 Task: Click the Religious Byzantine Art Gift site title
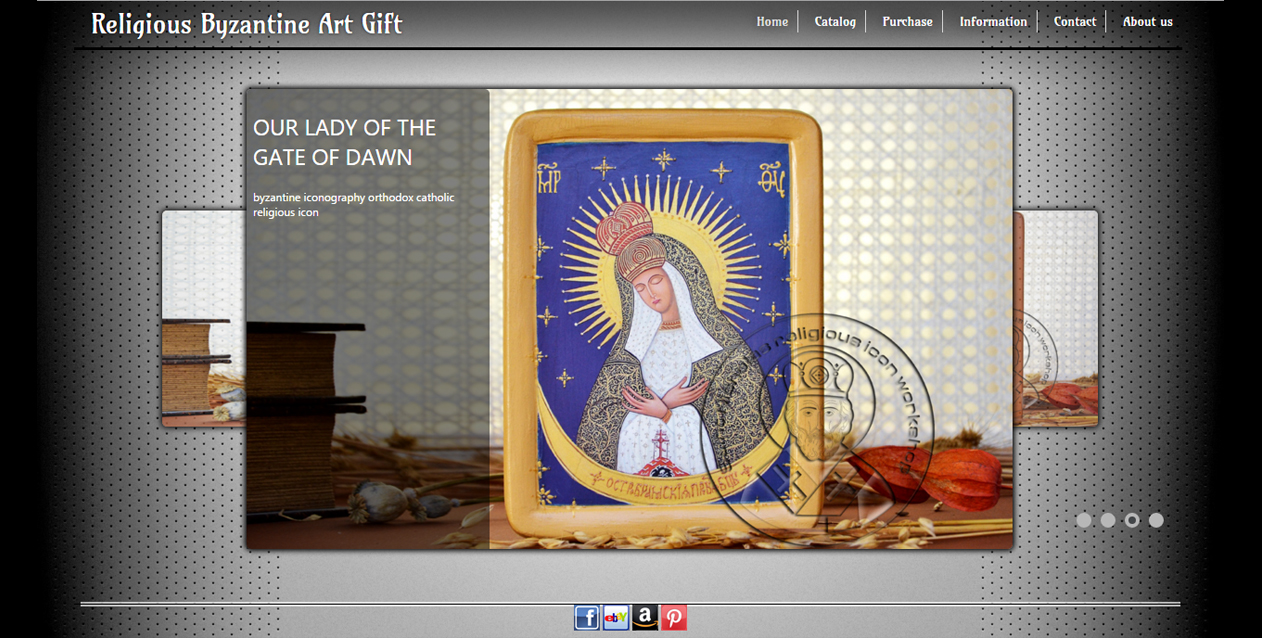click(247, 24)
